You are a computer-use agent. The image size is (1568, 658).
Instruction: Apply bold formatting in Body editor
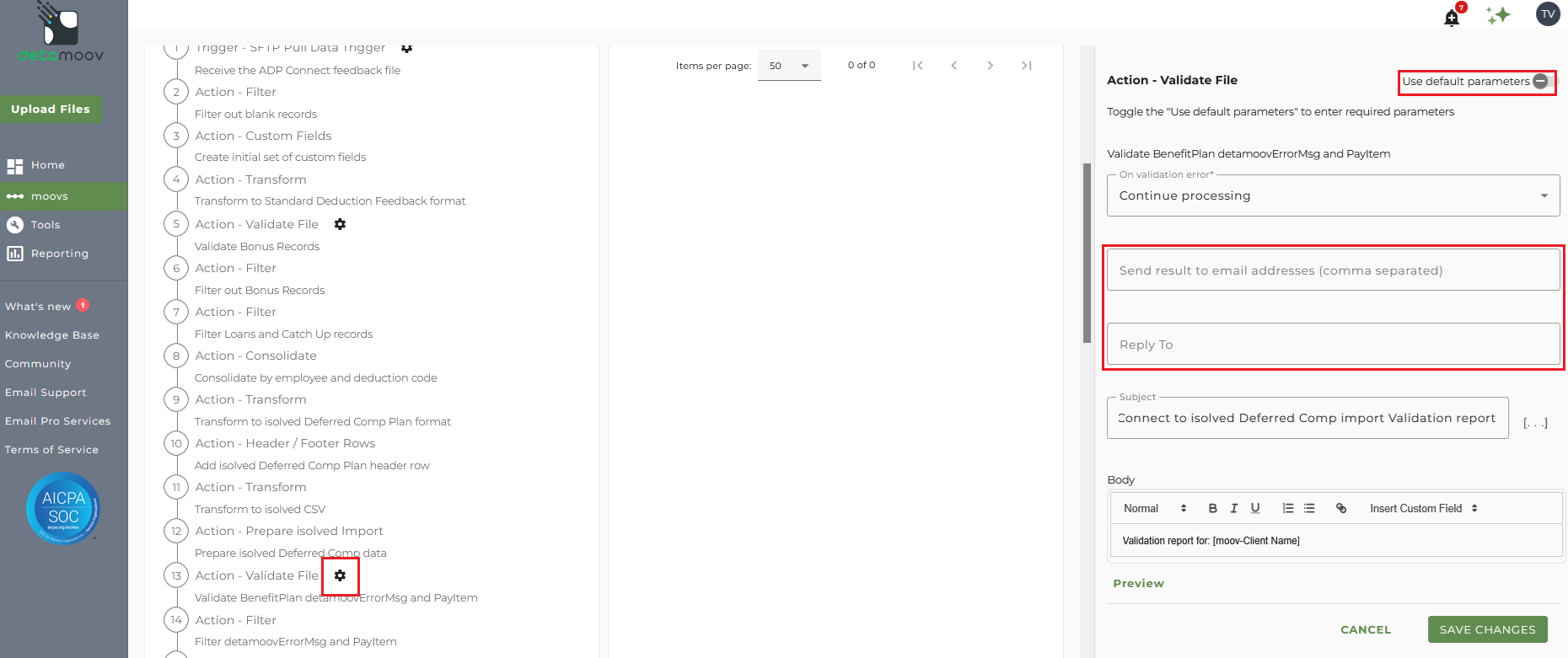(x=1212, y=508)
